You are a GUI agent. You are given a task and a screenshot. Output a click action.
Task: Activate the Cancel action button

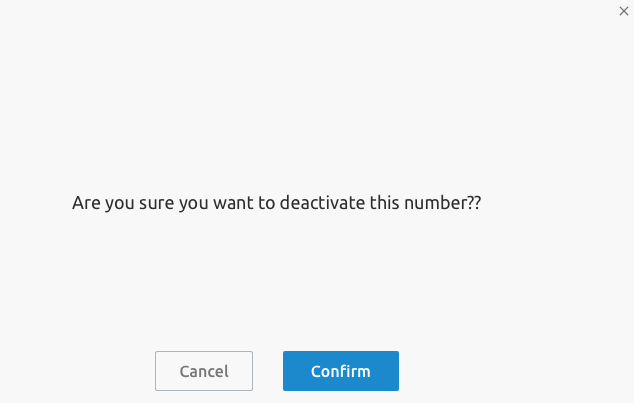tap(204, 371)
